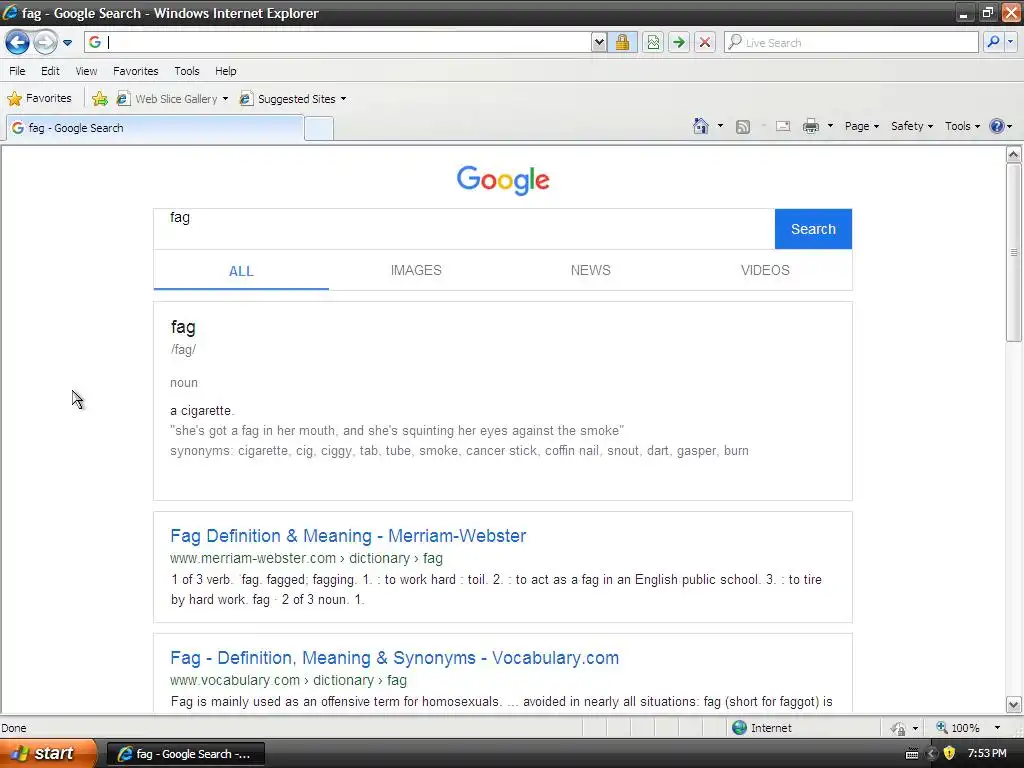Open the Safety dropdown menu
This screenshot has width=1024, height=768.
point(912,126)
